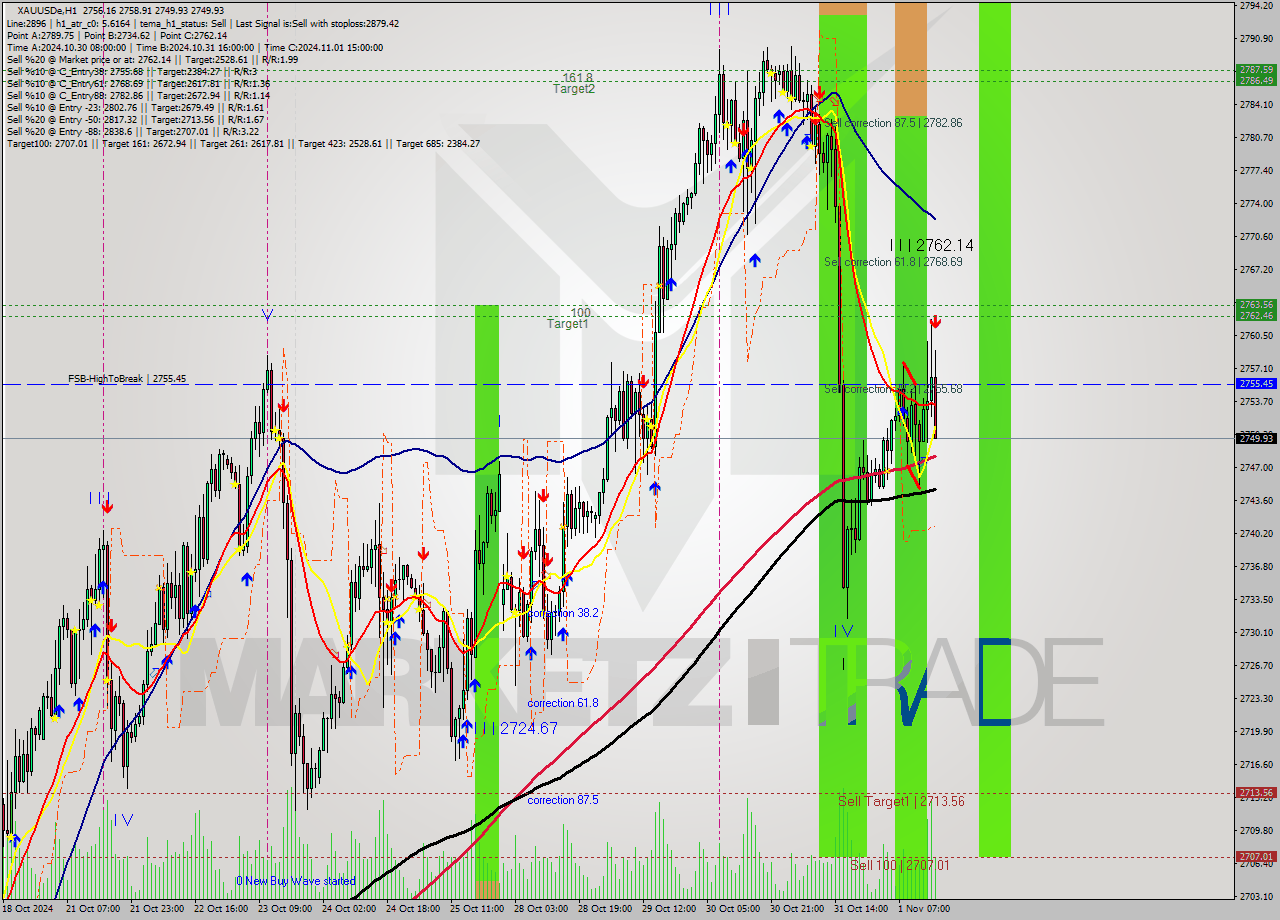Screen dimensions: 1280x920
Task: Click the 18 Oct 2024 date on time axis
Action: (27, 908)
